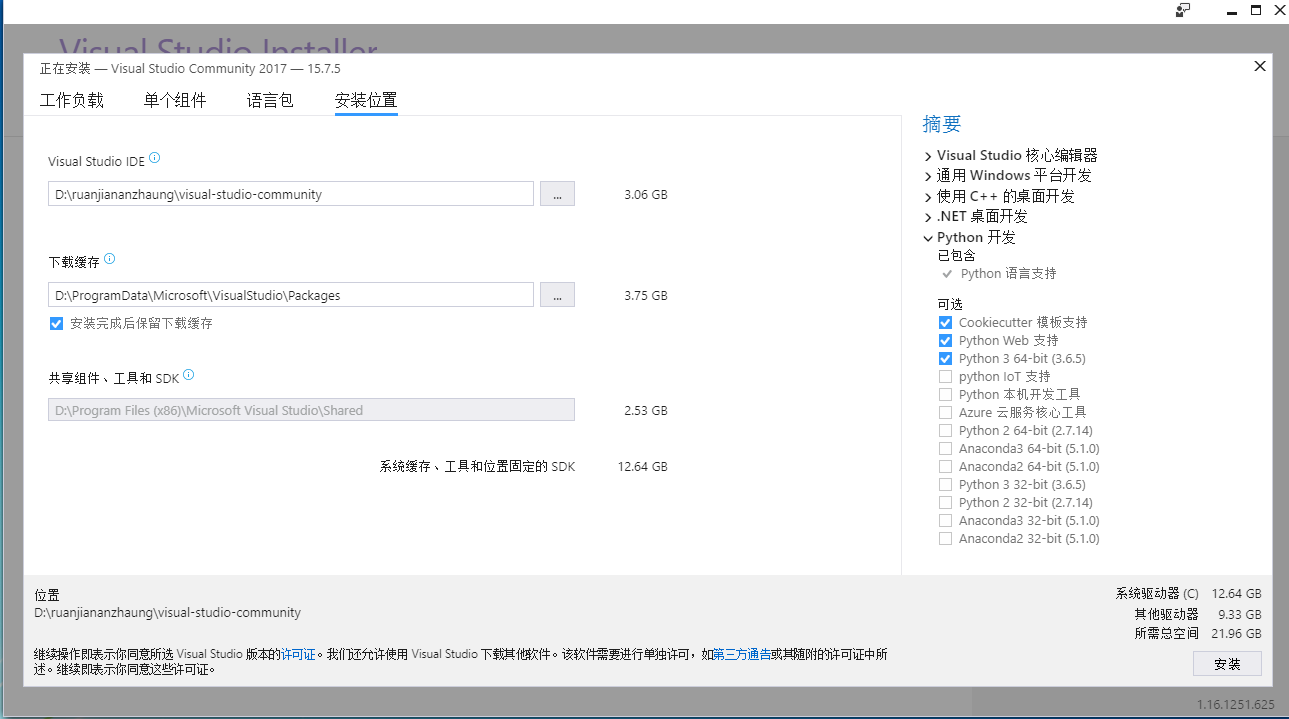Click the 2.53 GB size value
Image resolution: width=1289 pixels, height=719 pixels.
(x=645, y=410)
